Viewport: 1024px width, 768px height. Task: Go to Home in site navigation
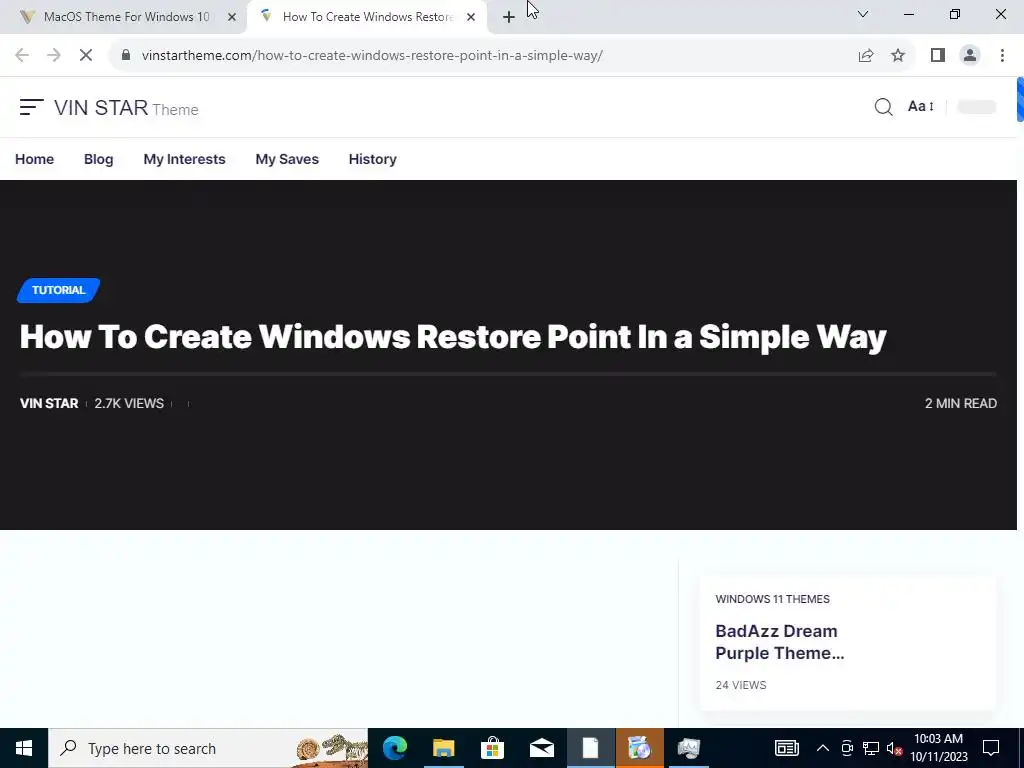pos(35,159)
